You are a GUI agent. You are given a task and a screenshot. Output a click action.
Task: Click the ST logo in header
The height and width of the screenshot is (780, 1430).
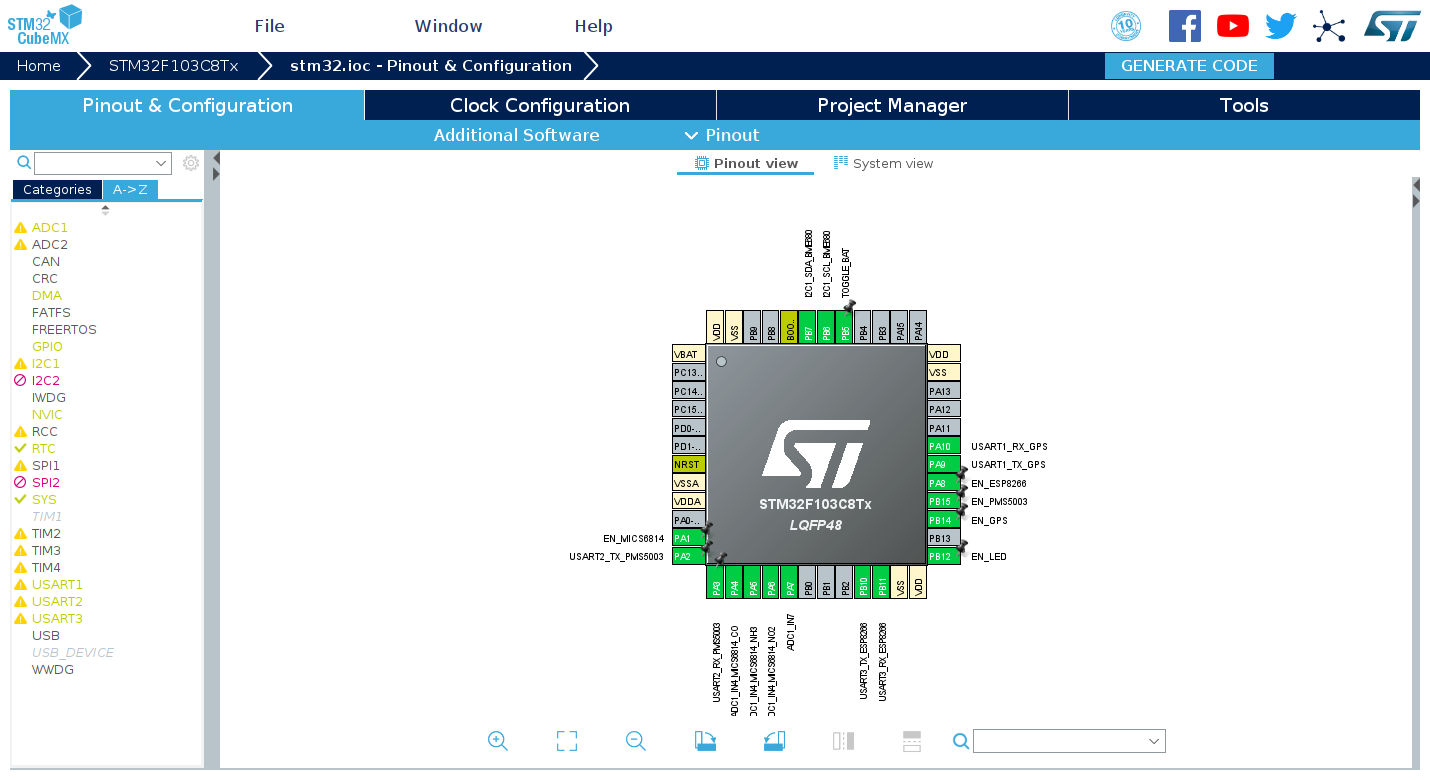pos(1392,26)
